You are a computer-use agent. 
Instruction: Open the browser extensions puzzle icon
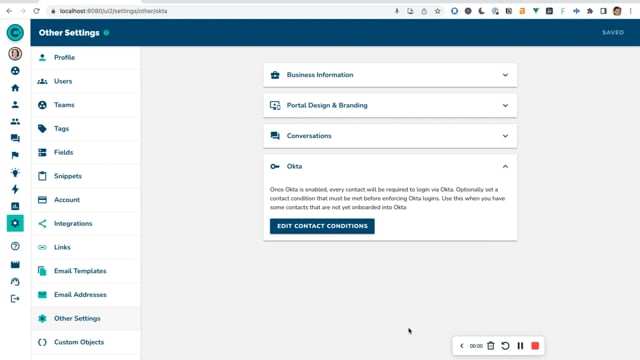click(590, 11)
